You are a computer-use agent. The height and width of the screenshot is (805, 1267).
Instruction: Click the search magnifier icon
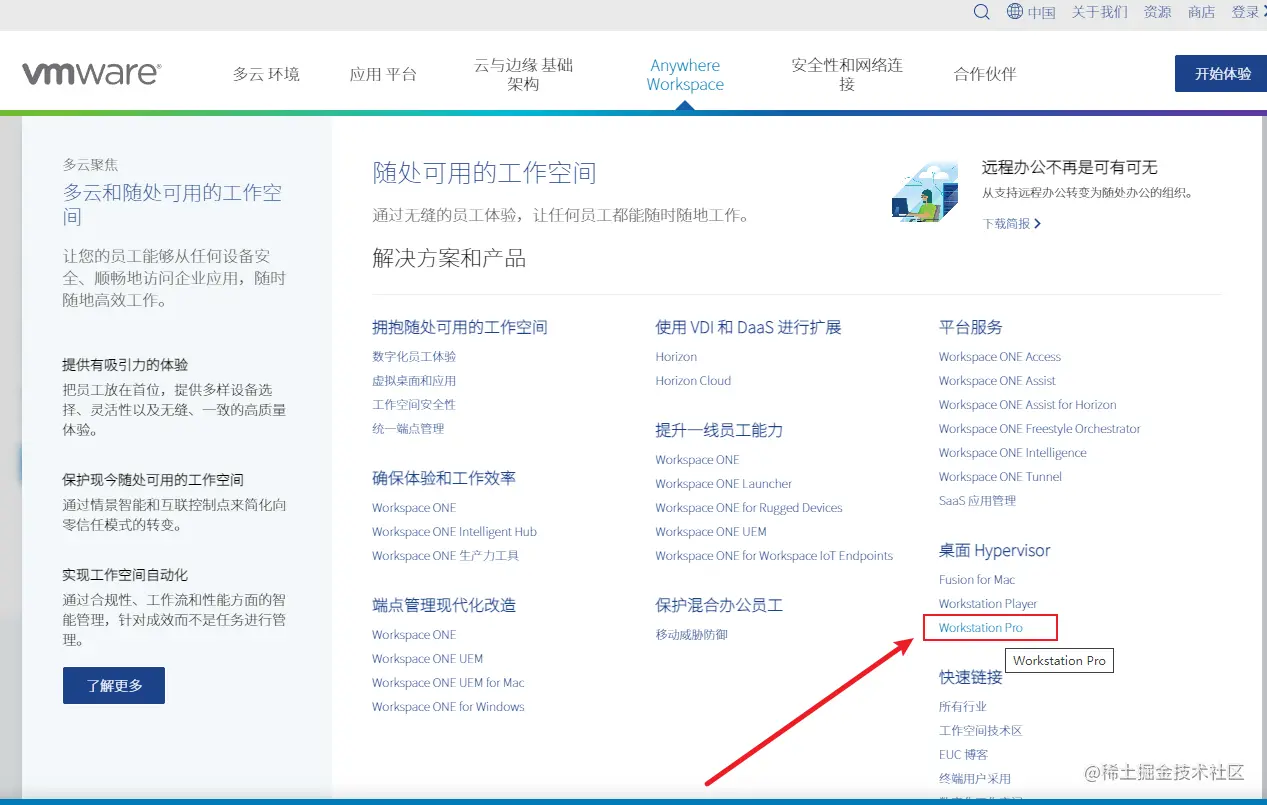(982, 12)
